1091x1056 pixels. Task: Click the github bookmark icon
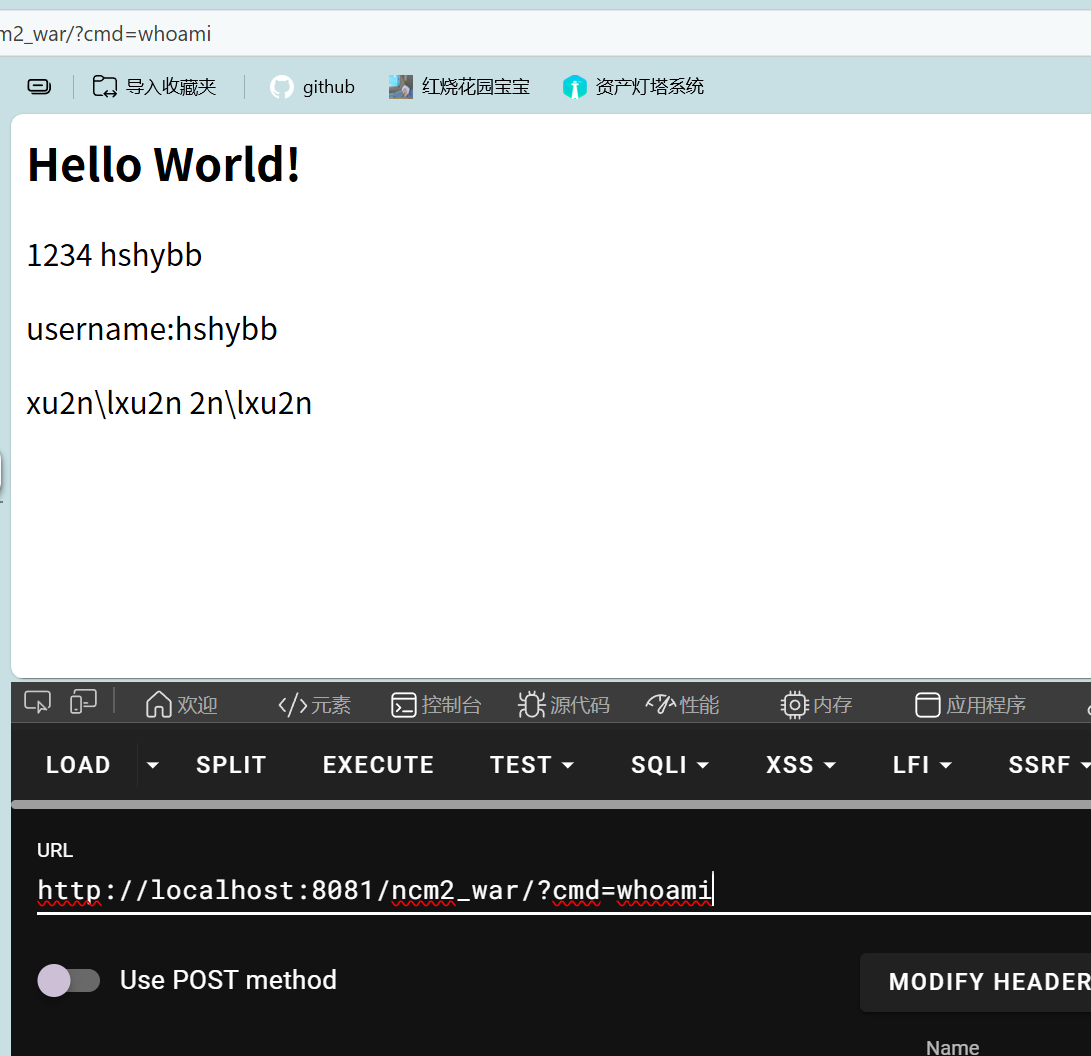pyautogui.click(x=281, y=87)
